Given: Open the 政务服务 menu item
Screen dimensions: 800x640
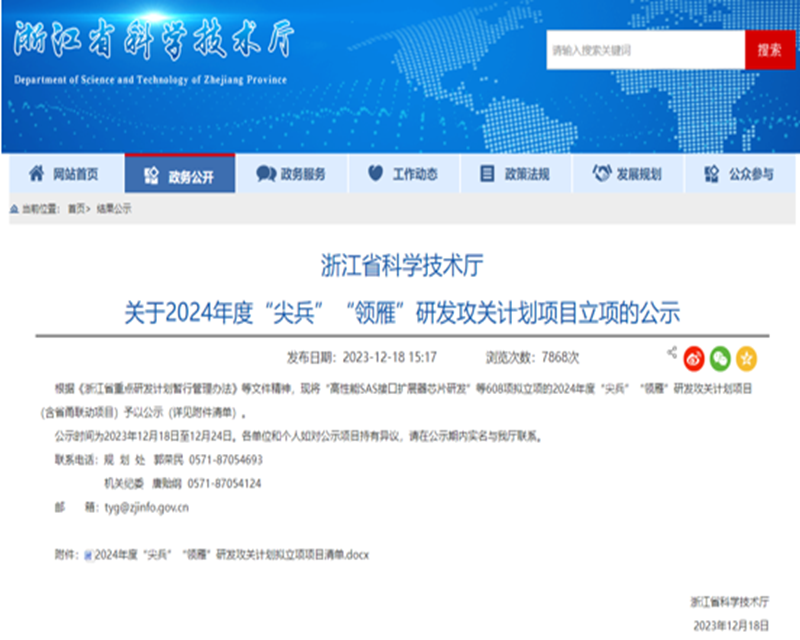Looking at the screenshot, I should [x=292, y=174].
